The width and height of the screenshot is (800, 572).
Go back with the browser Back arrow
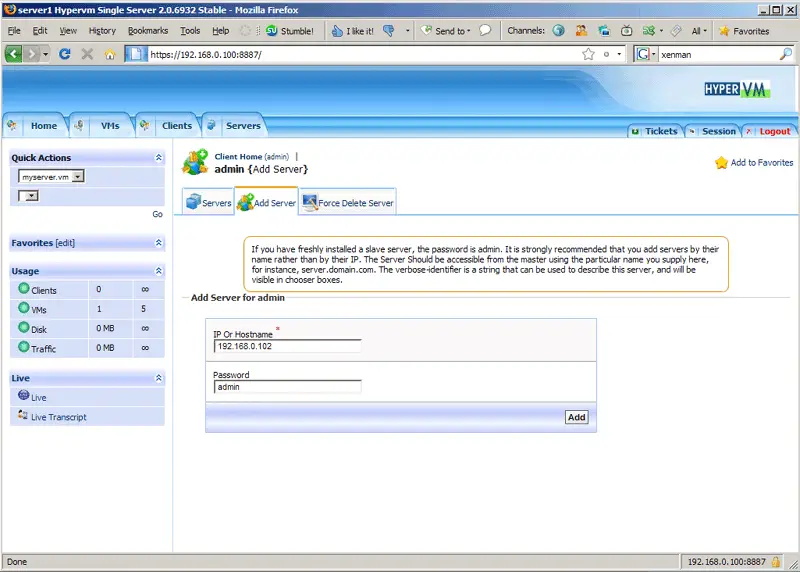pos(14,54)
